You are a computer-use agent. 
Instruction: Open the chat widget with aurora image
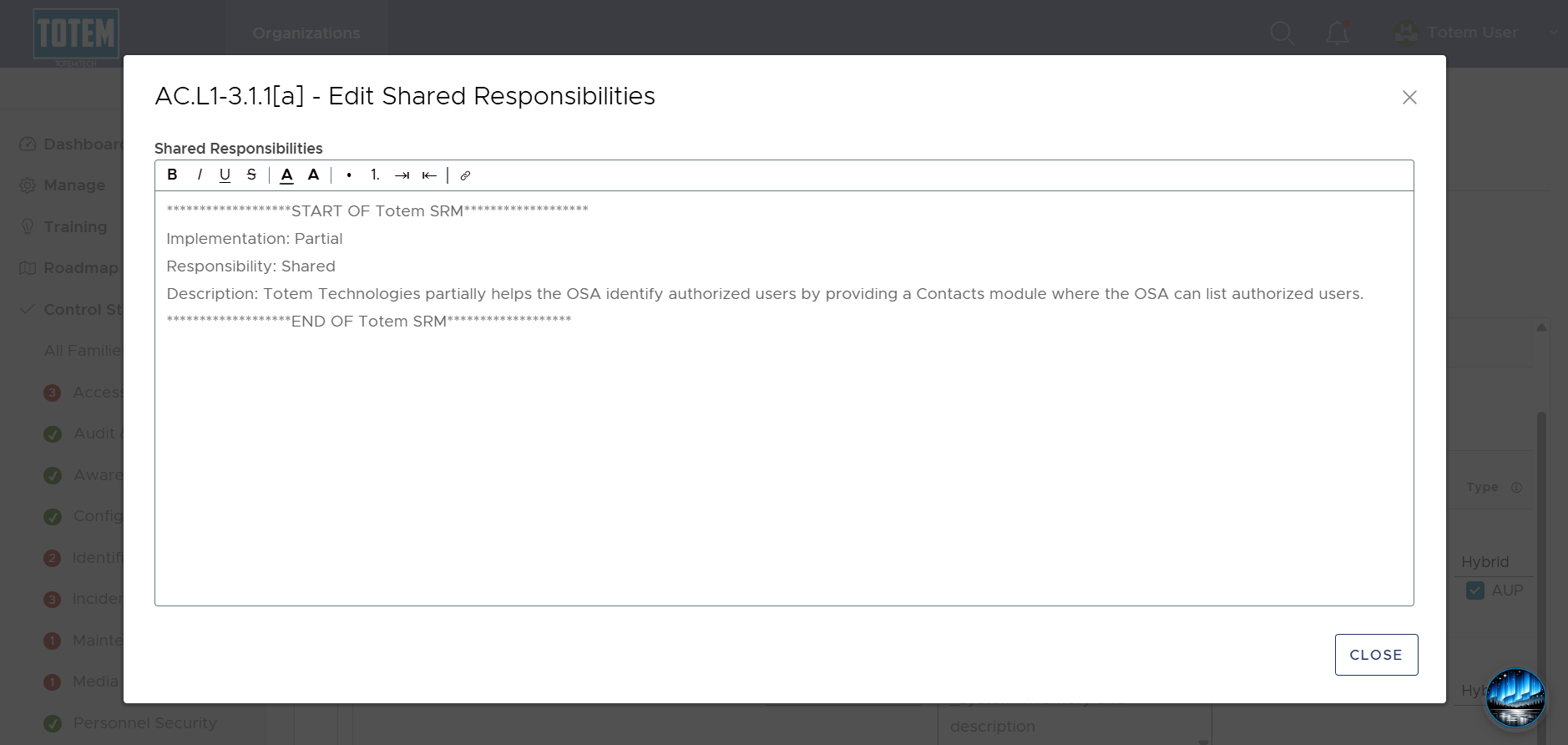(1515, 698)
